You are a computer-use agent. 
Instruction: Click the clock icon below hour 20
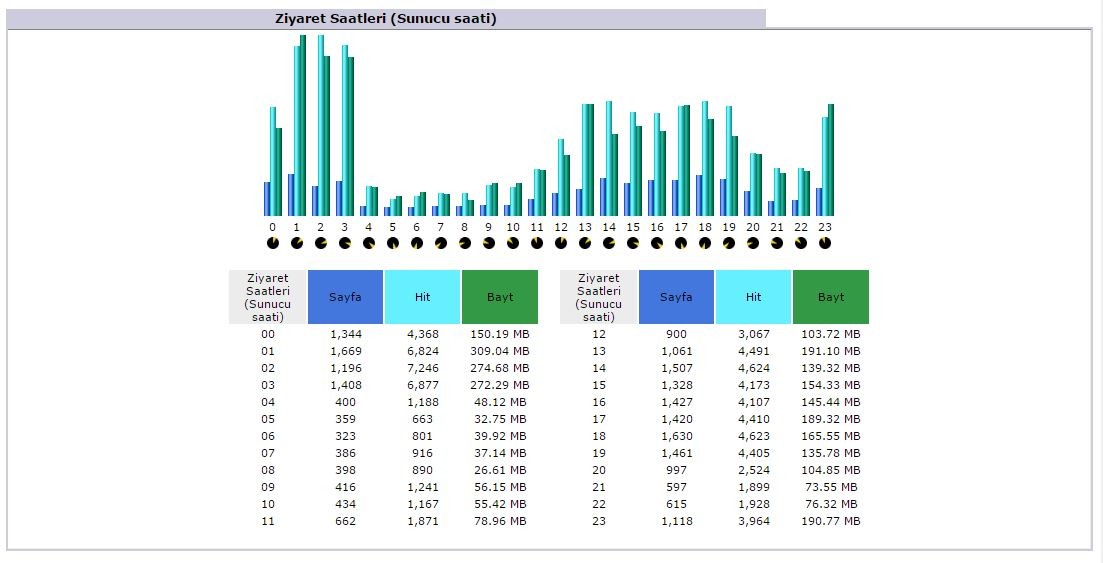coord(753,243)
